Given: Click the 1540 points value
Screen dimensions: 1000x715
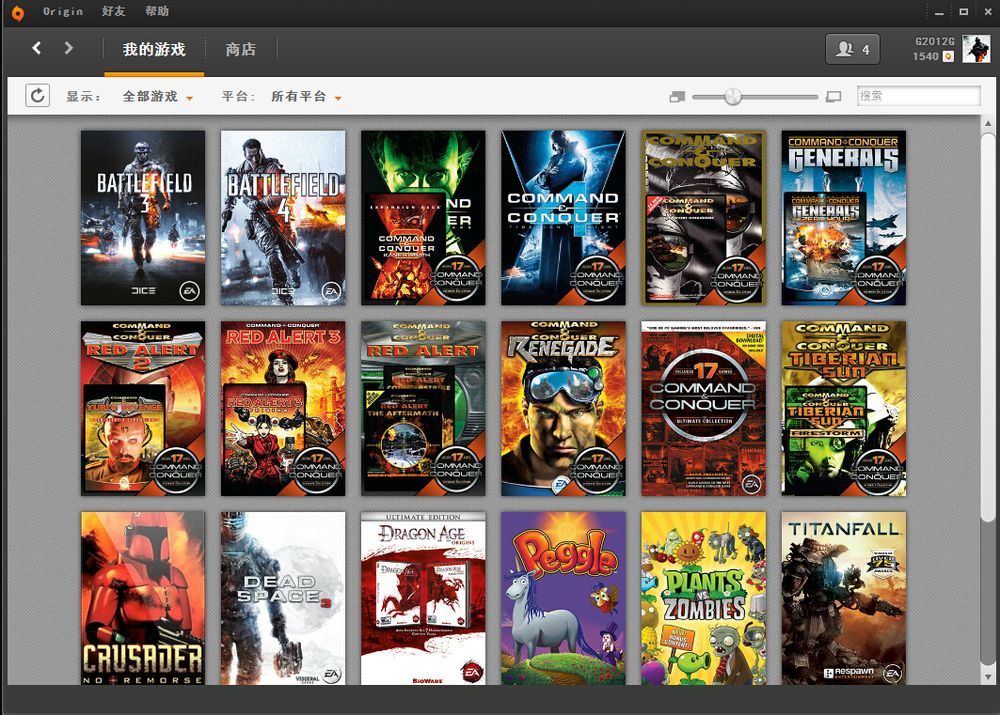Looking at the screenshot, I should pos(925,57).
